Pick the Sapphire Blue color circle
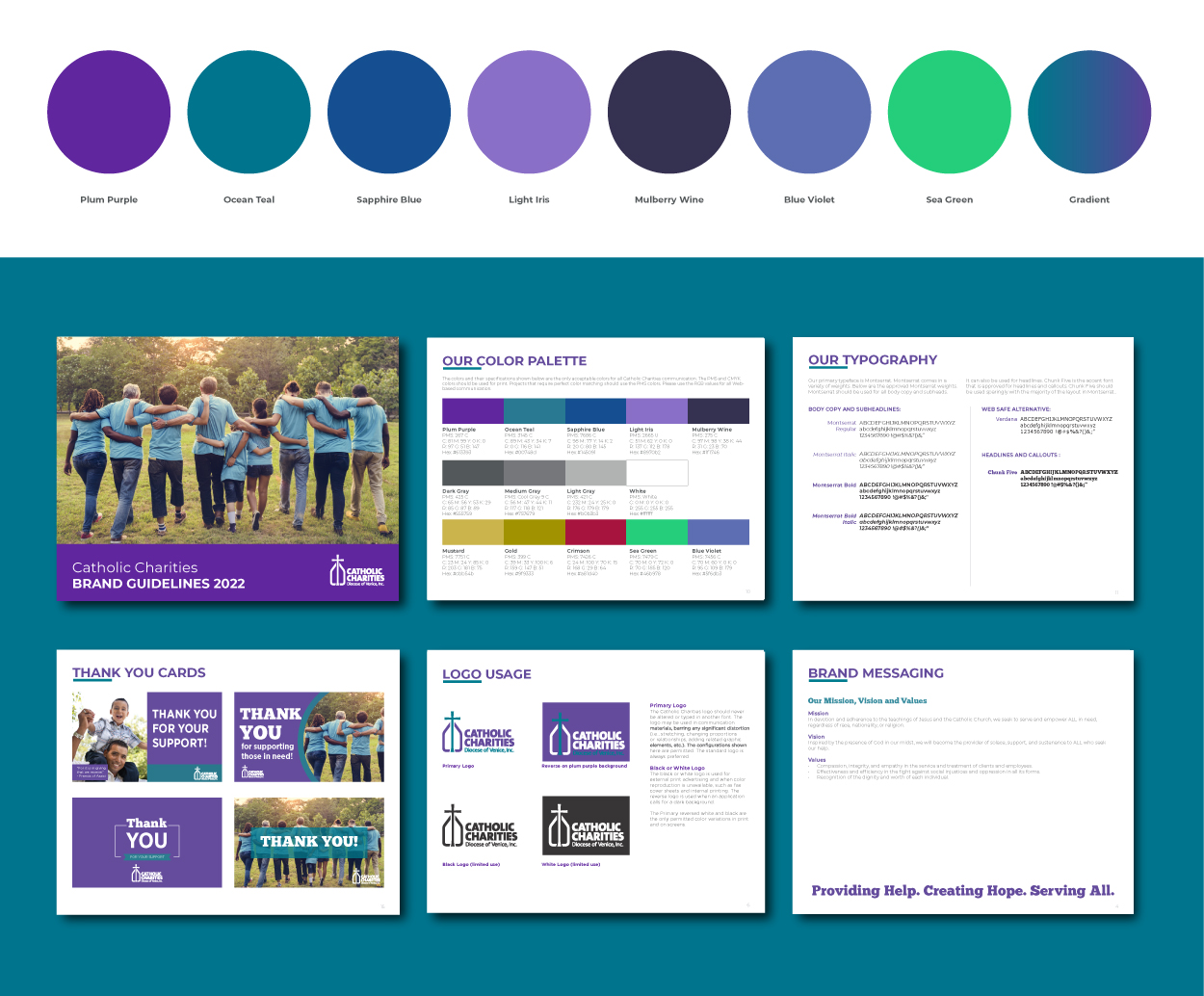The width and height of the screenshot is (1204, 996). tap(389, 113)
